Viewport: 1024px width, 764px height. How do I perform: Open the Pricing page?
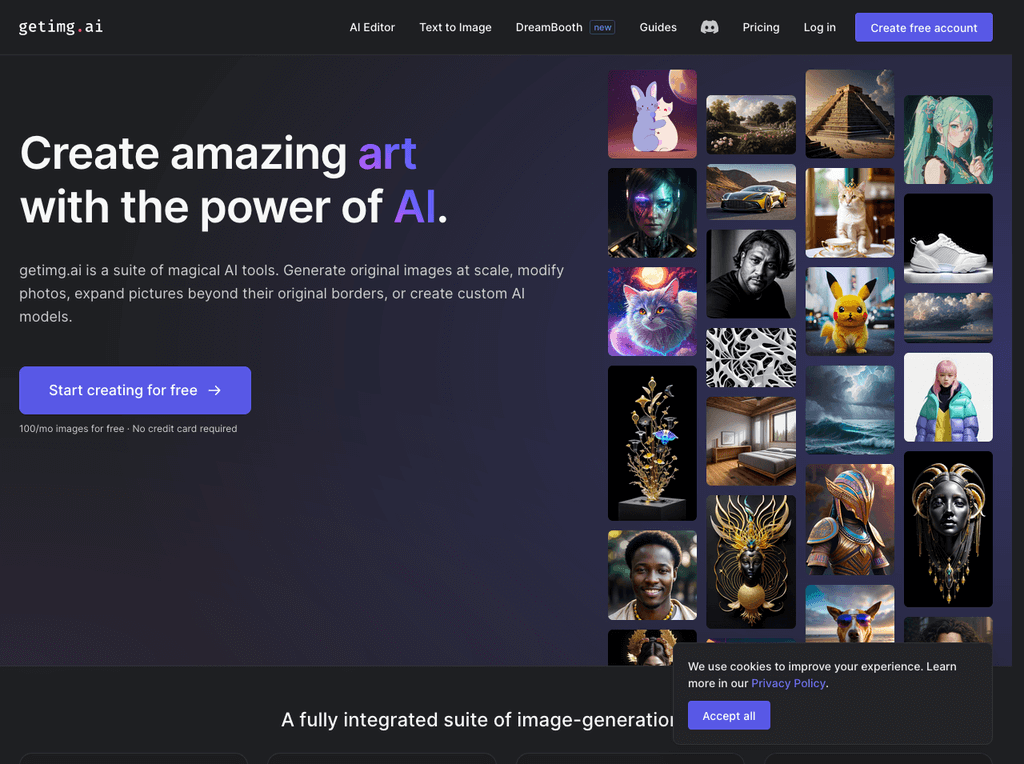[x=761, y=27]
